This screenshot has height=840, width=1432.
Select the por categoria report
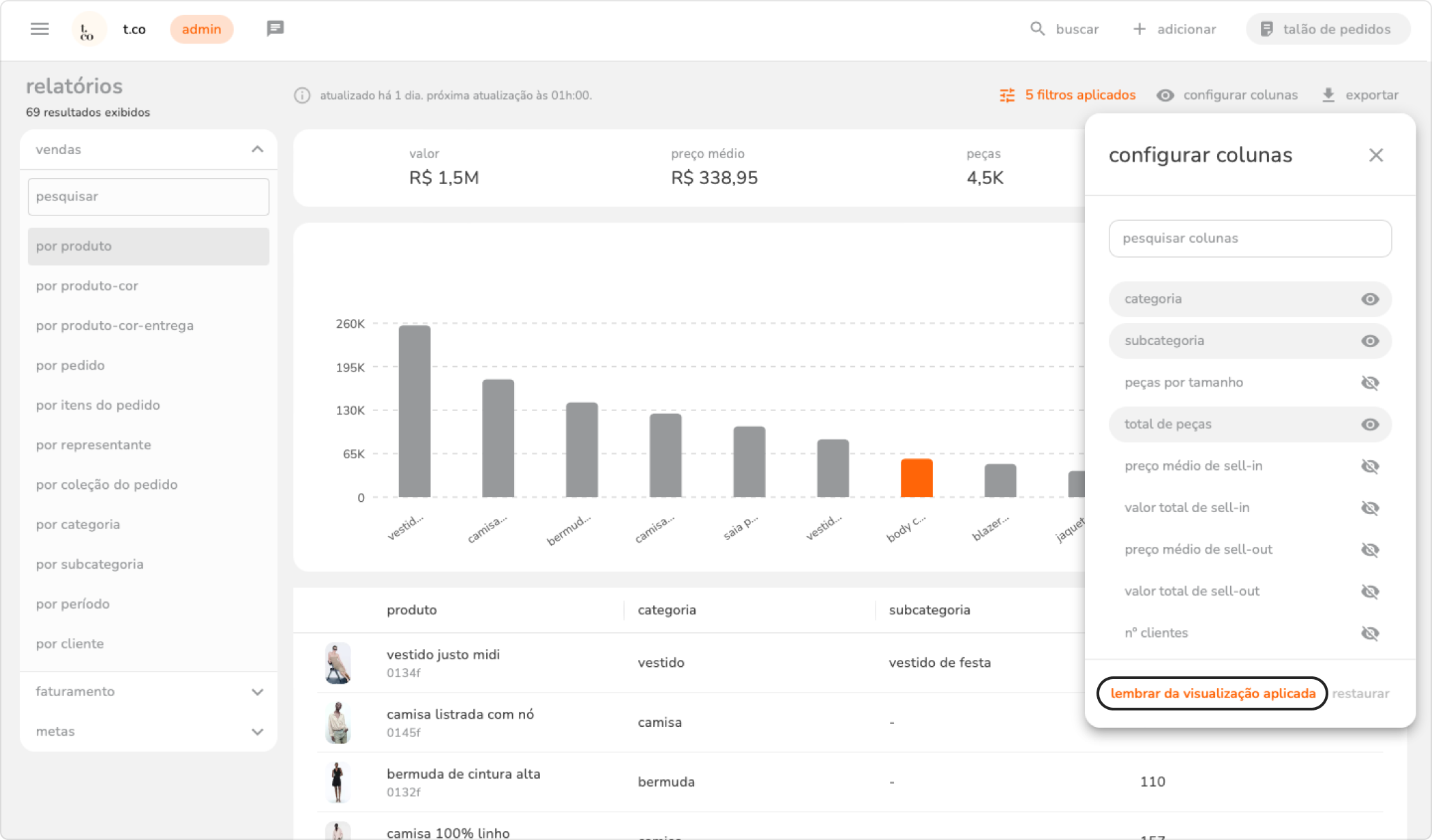(x=78, y=524)
